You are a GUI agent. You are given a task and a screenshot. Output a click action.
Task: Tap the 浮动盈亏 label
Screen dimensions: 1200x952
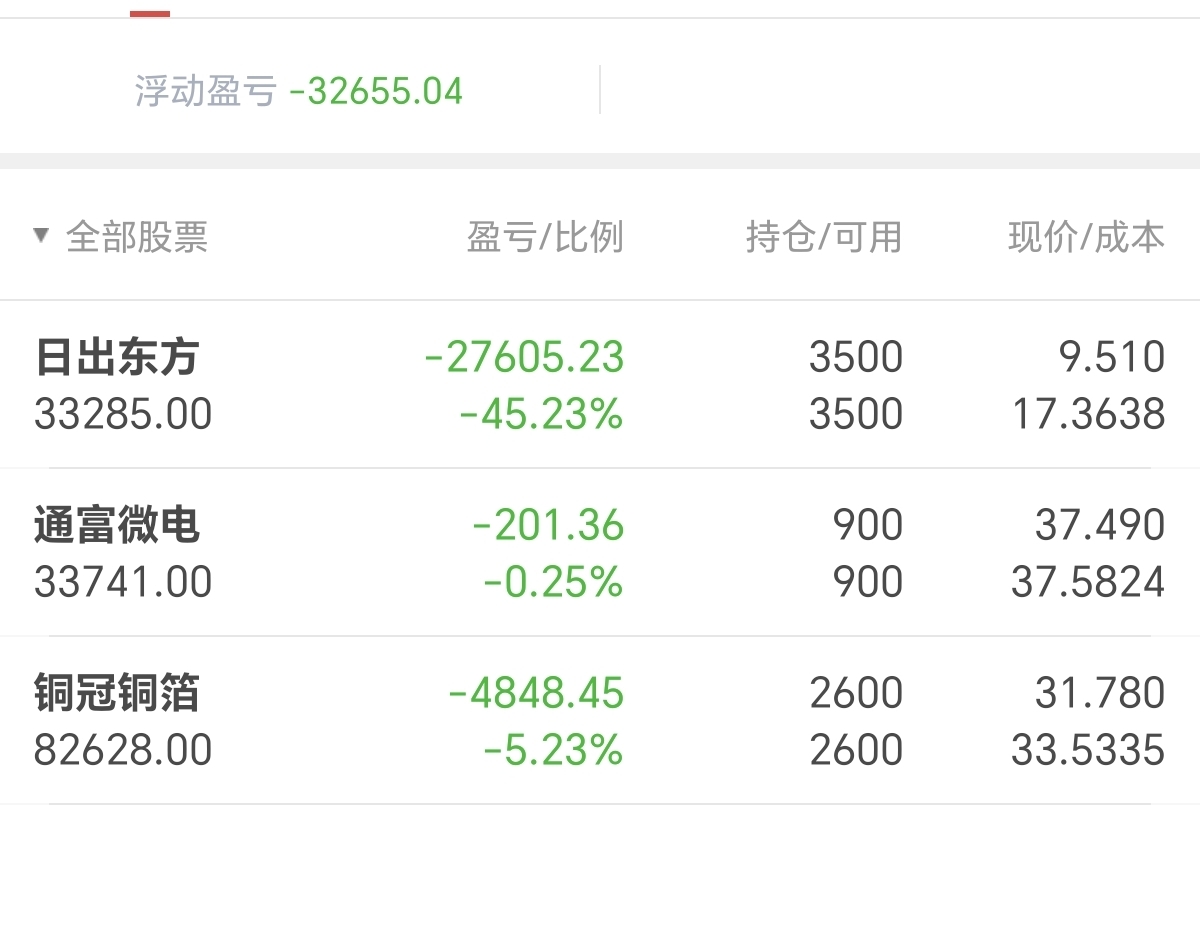pyautogui.click(x=205, y=91)
